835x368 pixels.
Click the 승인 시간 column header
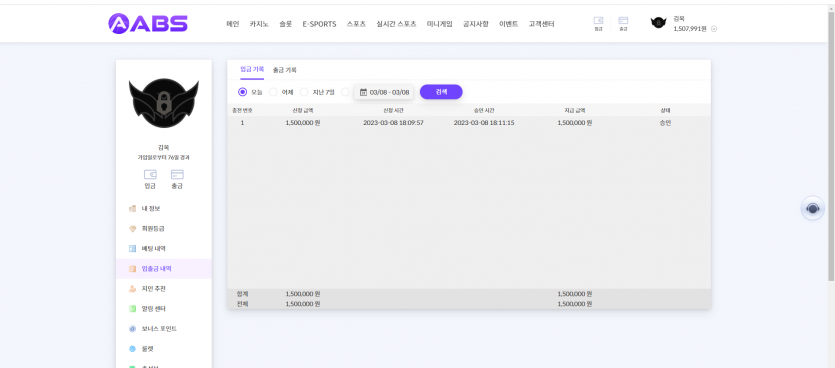click(x=484, y=111)
